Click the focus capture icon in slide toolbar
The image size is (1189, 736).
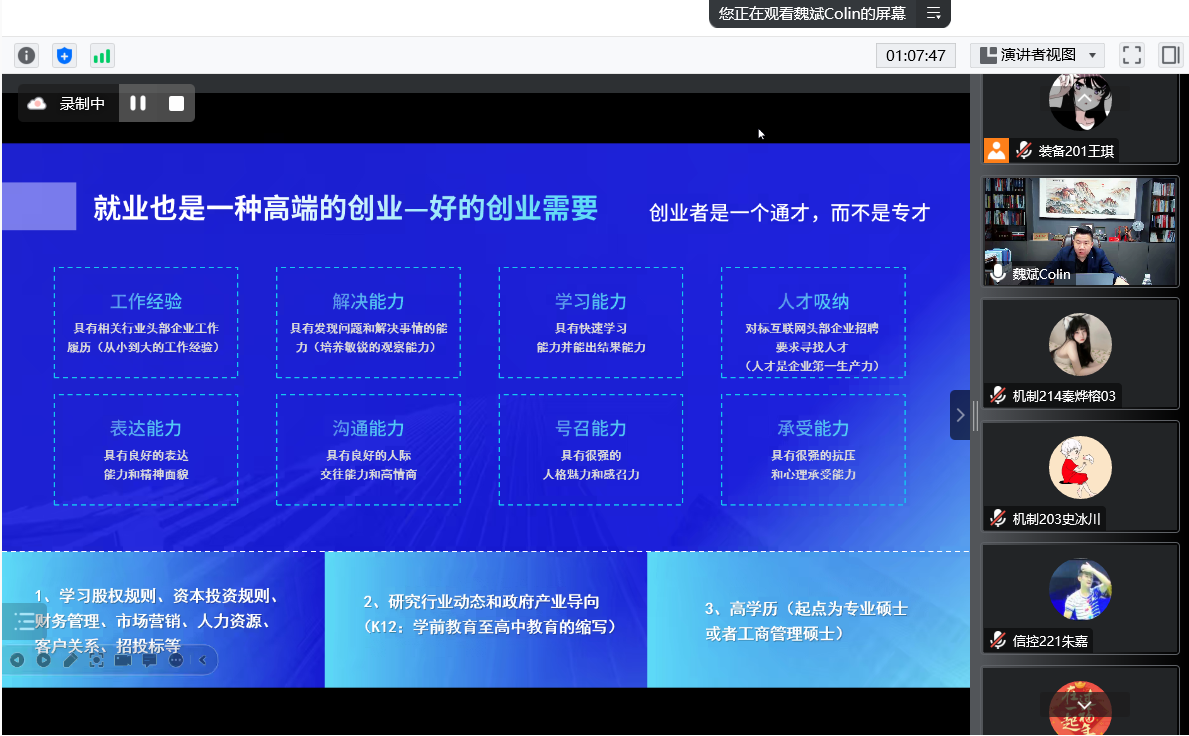point(96,660)
